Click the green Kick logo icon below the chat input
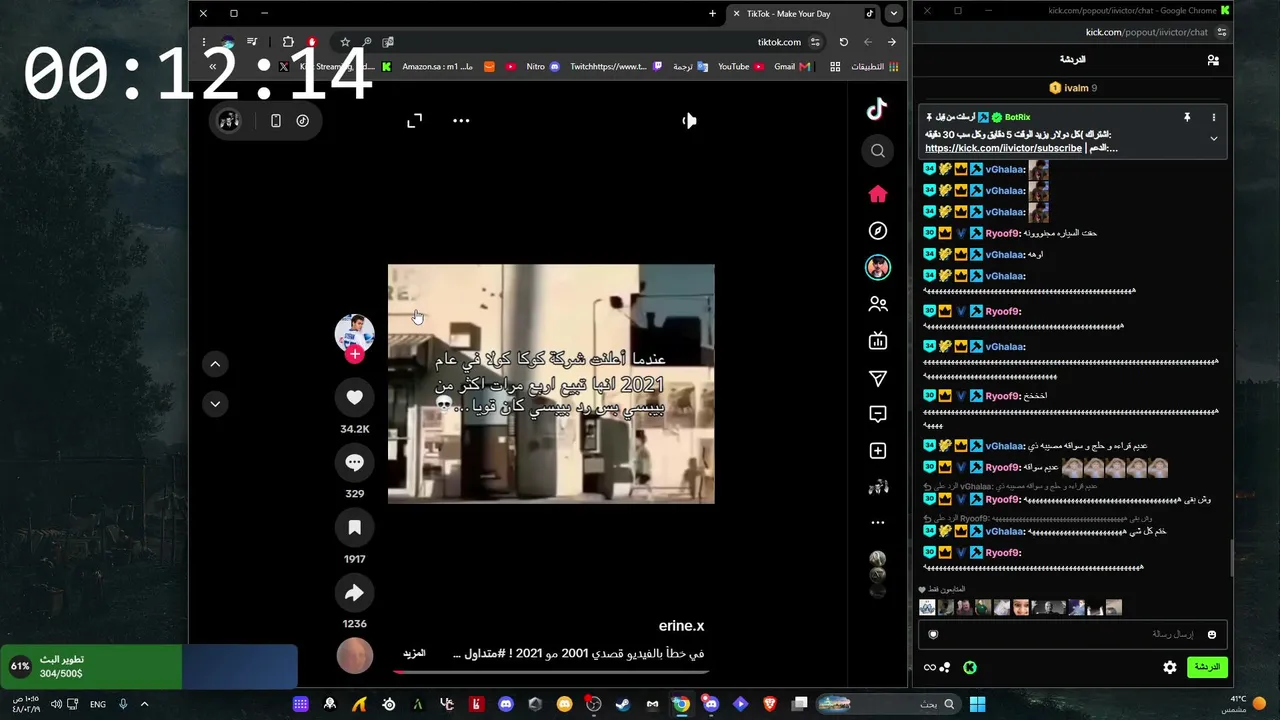This screenshot has height=720, width=1280. [969, 667]
